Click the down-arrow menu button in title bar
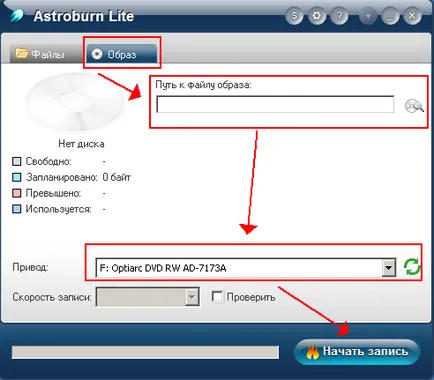Screen dimensions: 434x380 coord(368,16)
